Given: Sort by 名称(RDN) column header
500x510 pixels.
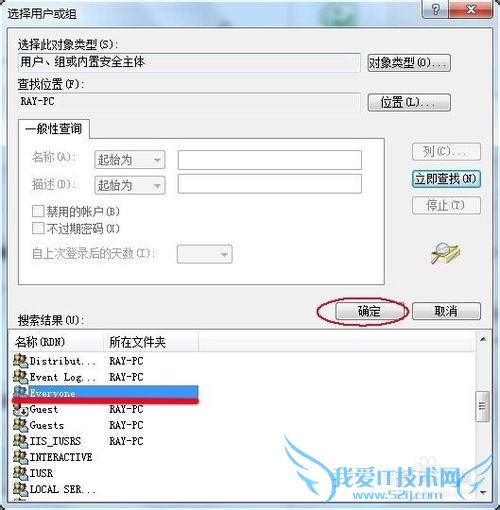Looking at the screenshot, I should click(57, 342).
